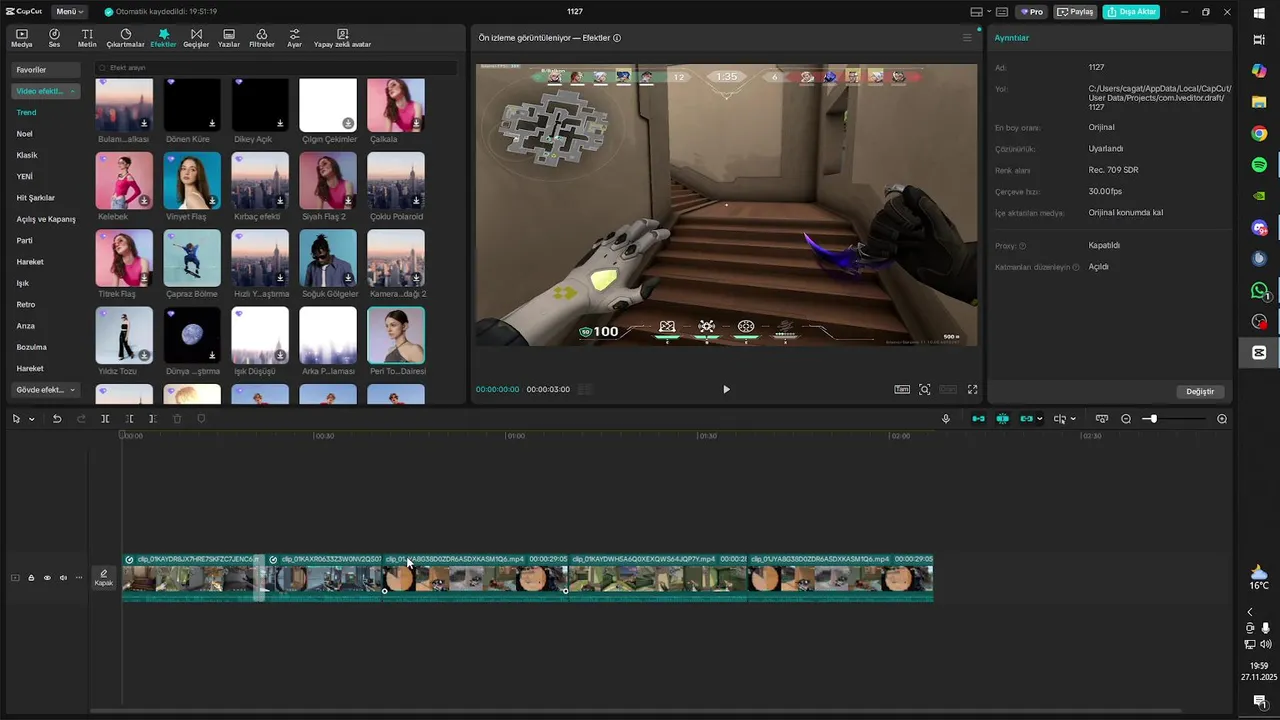Select the Vinyet Flaş effect thumbnail

[192, 180]
